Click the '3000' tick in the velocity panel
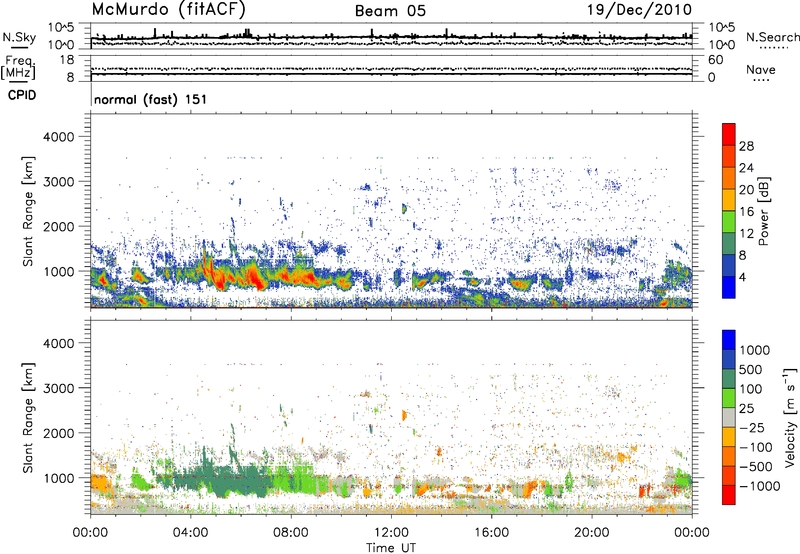800x554 pixels. click(58, 388)
